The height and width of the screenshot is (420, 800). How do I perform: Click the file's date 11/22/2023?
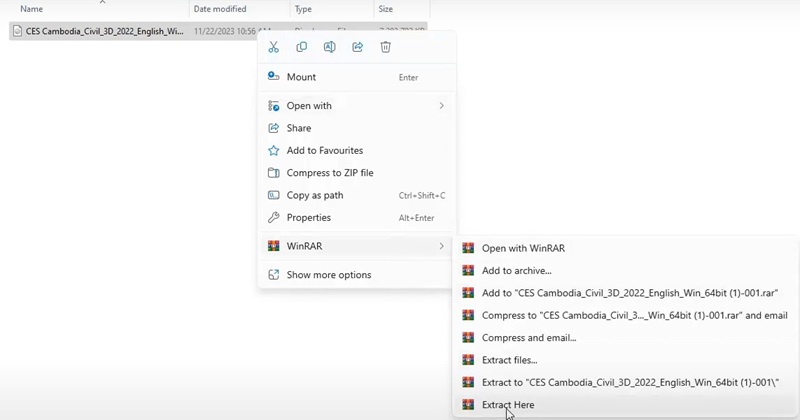pyautogui.click(x=212, y=31)
